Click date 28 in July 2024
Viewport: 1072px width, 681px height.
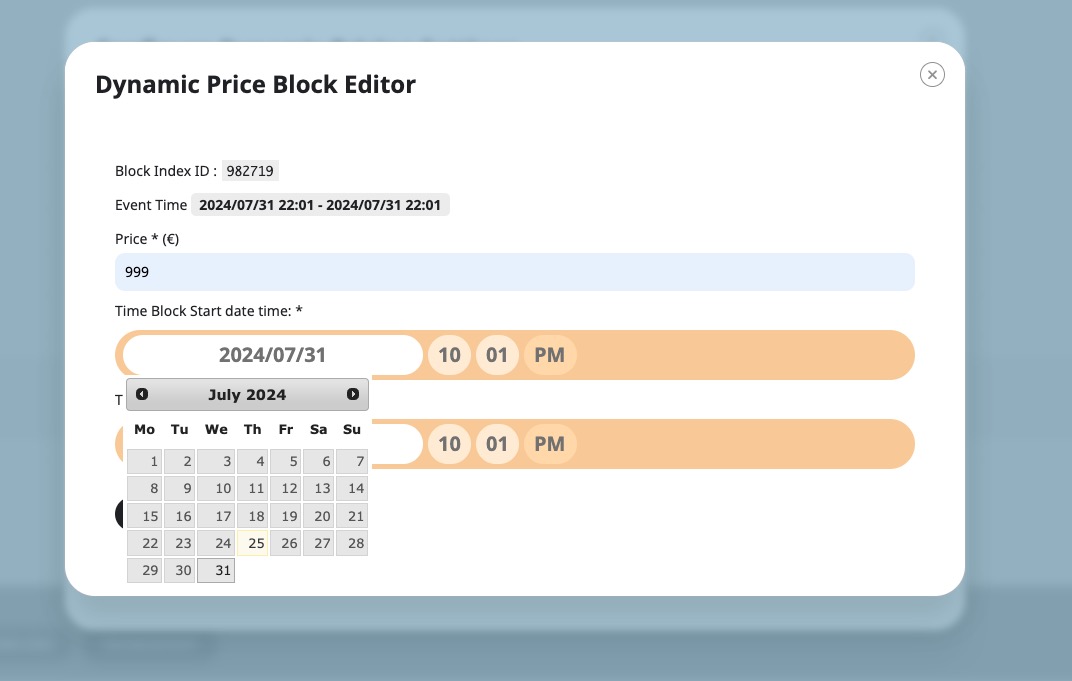[352, 544]
